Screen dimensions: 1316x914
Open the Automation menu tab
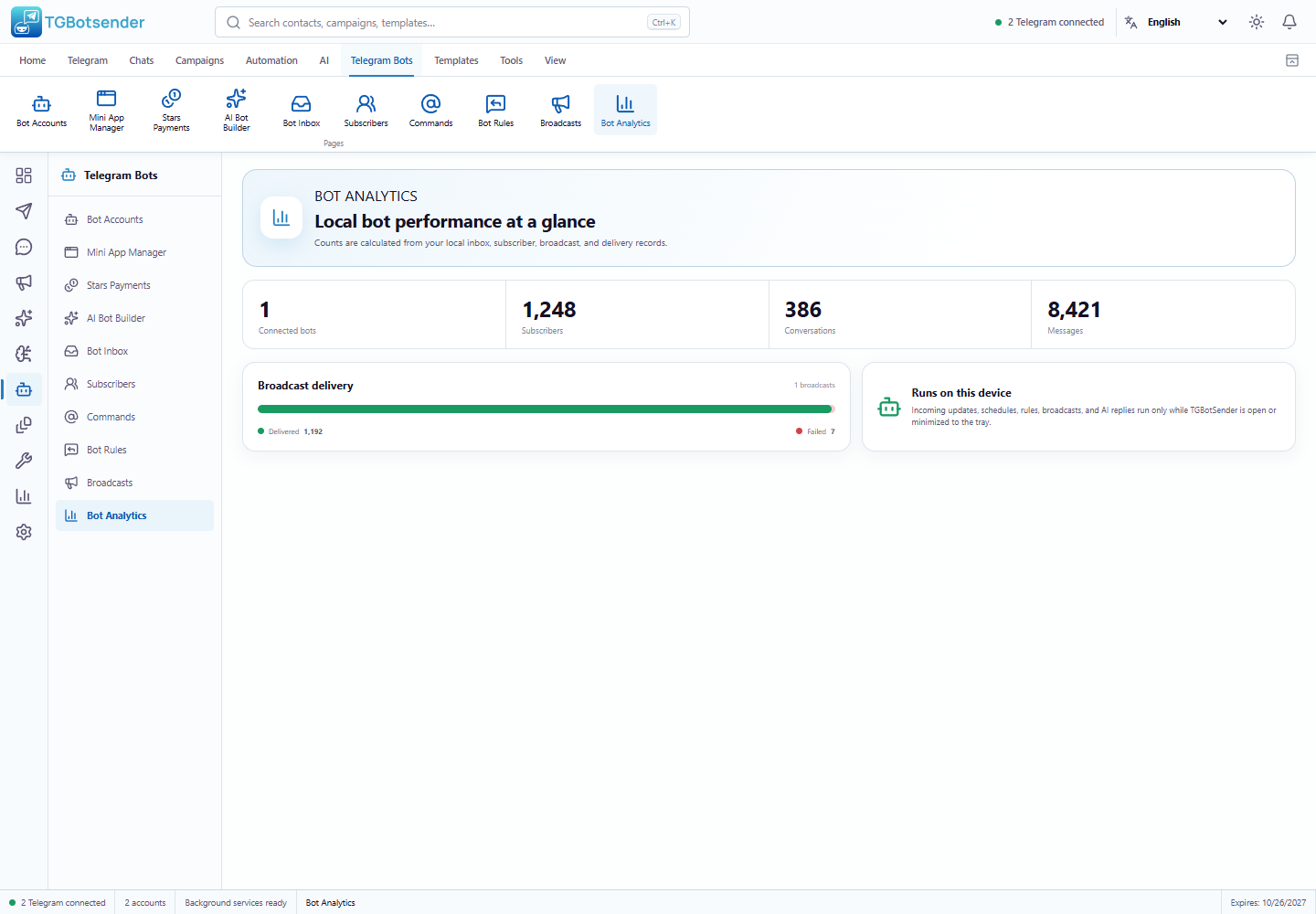(x=271, y=60)
